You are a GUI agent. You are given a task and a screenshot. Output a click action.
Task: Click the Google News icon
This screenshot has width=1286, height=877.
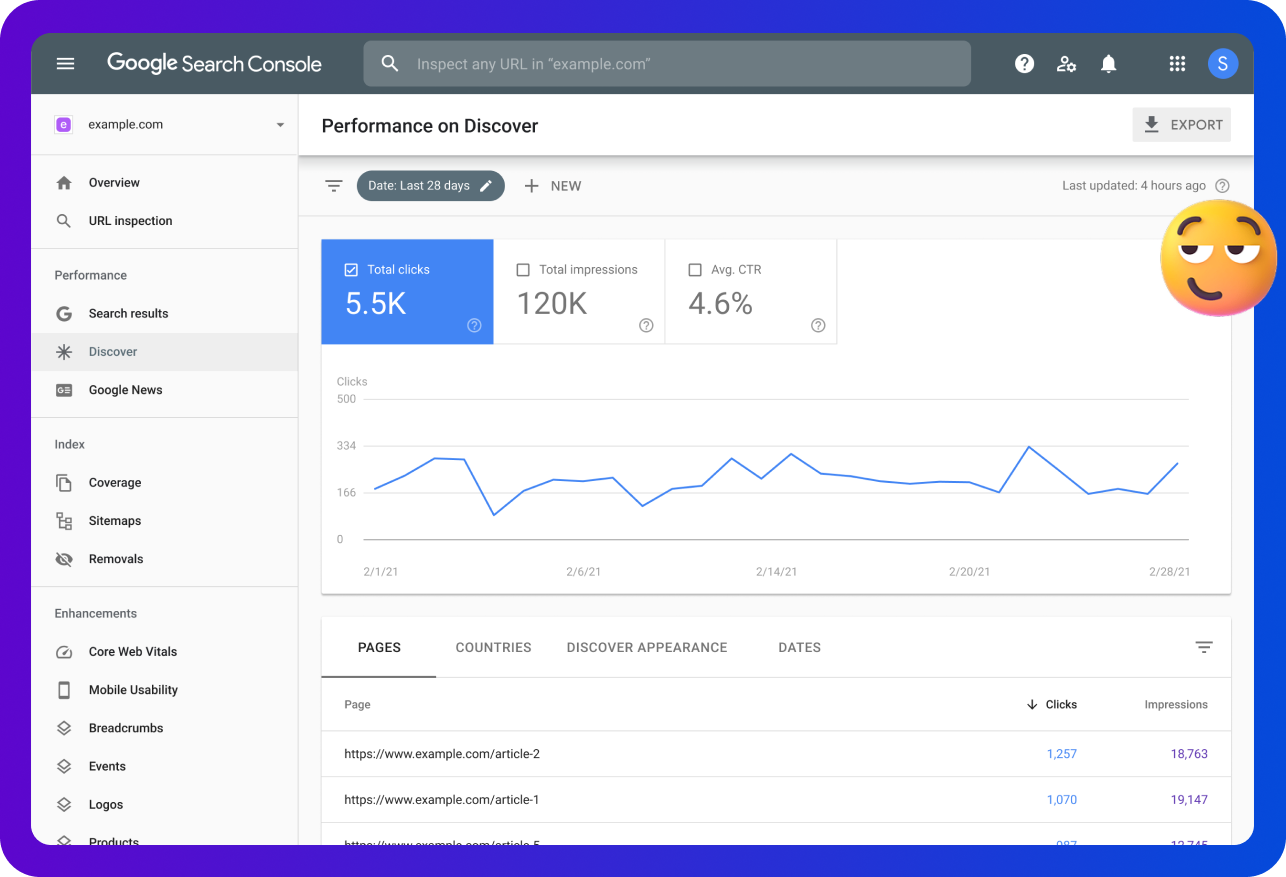point(64,390)
